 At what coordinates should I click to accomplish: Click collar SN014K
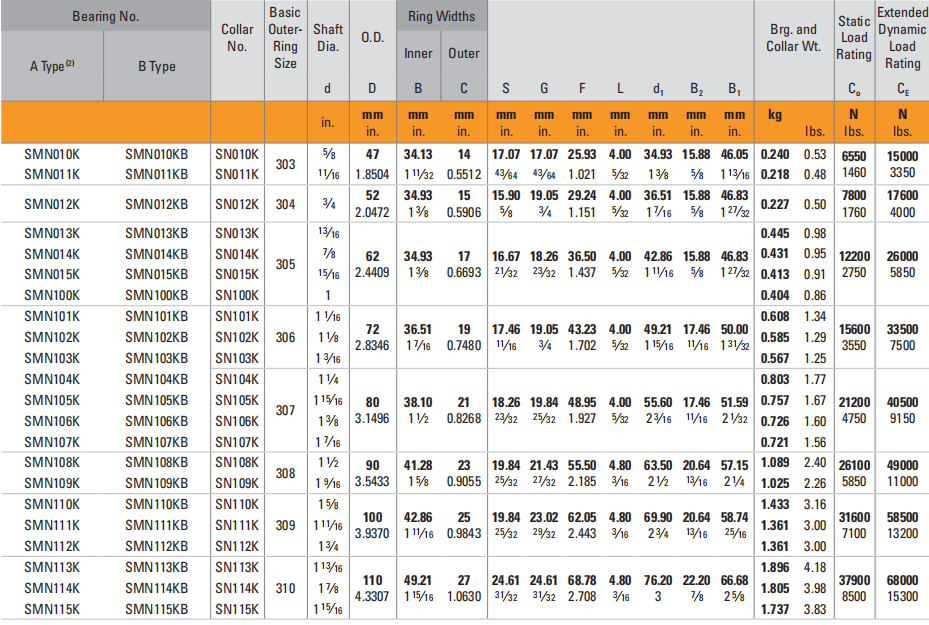click(237, 254)
